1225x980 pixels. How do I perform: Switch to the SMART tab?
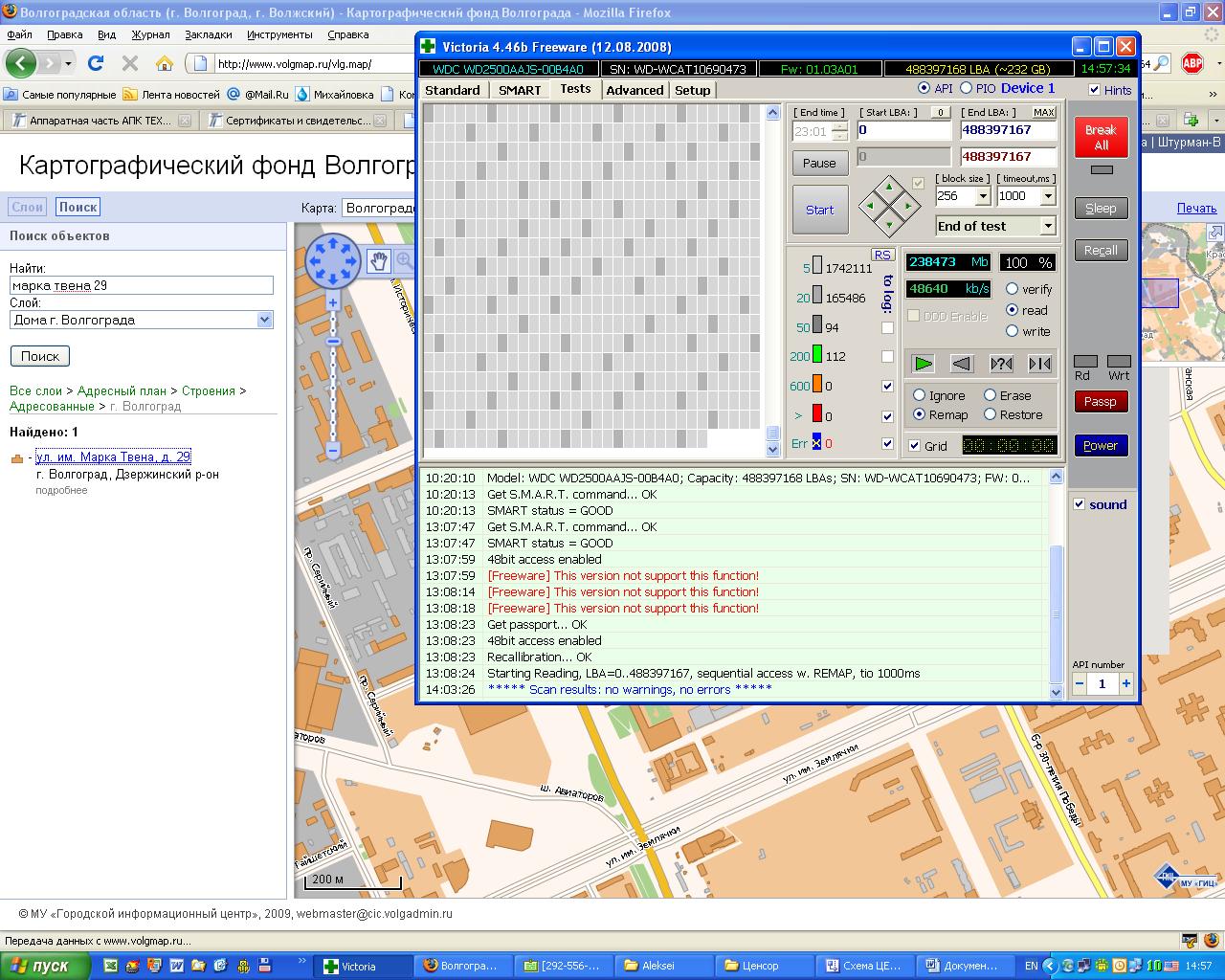pos(520,90)
